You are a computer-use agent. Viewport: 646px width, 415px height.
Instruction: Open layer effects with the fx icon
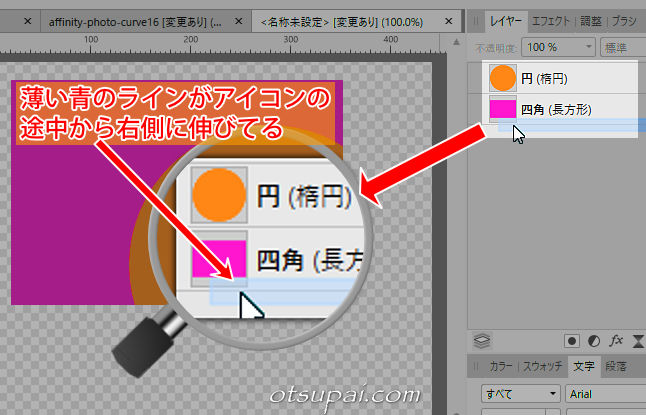click(x=617, y=339)
